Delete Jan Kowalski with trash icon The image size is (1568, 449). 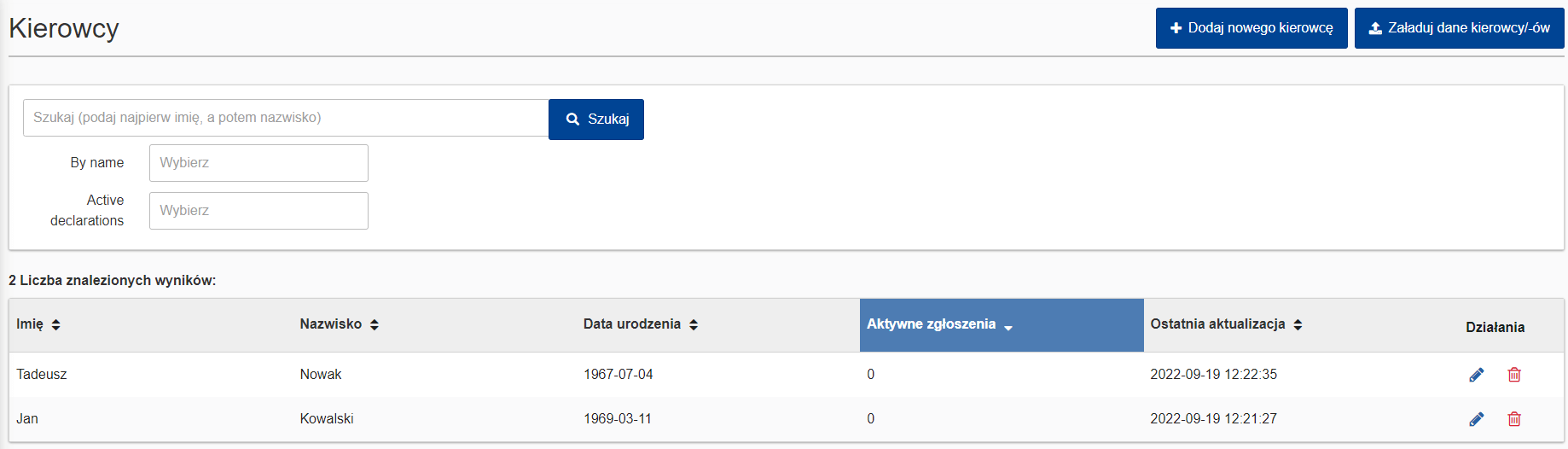point(1514,419)
